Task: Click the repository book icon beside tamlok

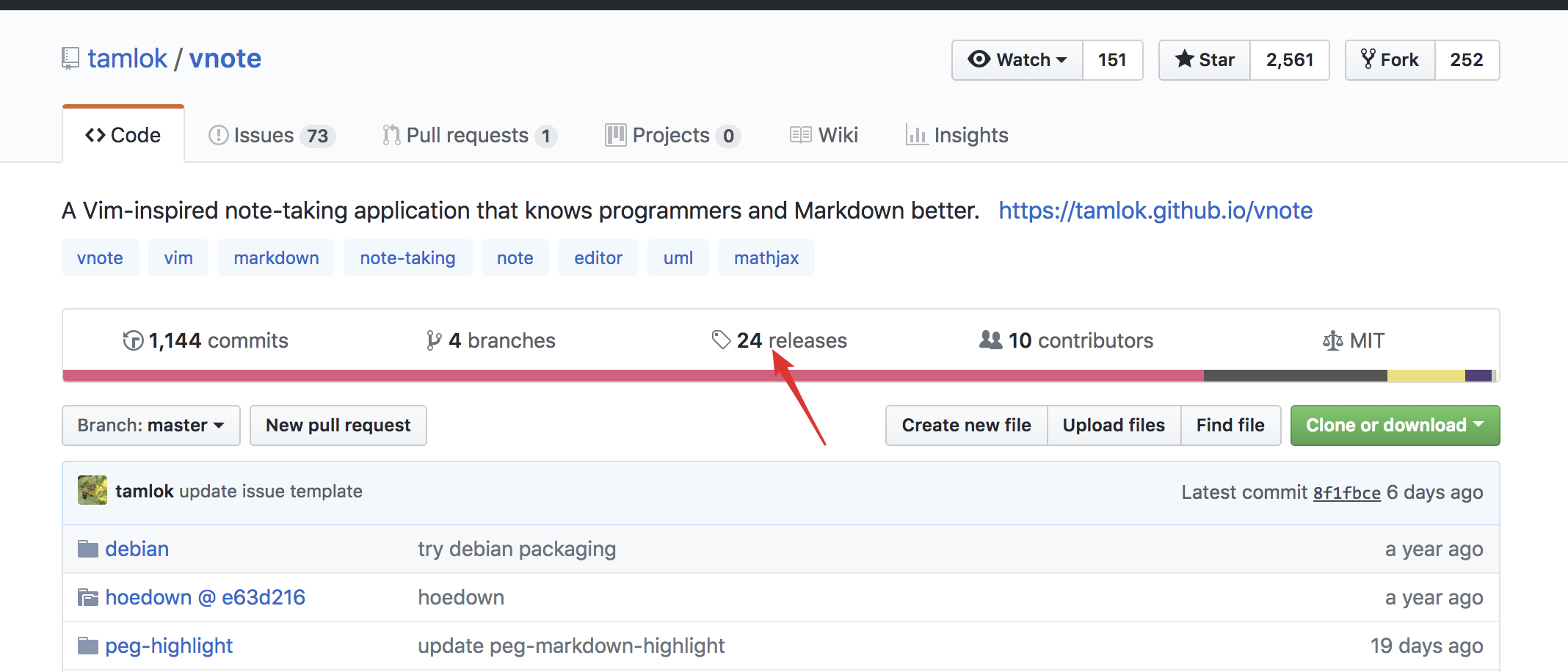Action: pyautogui.click(x=70, y=59)
